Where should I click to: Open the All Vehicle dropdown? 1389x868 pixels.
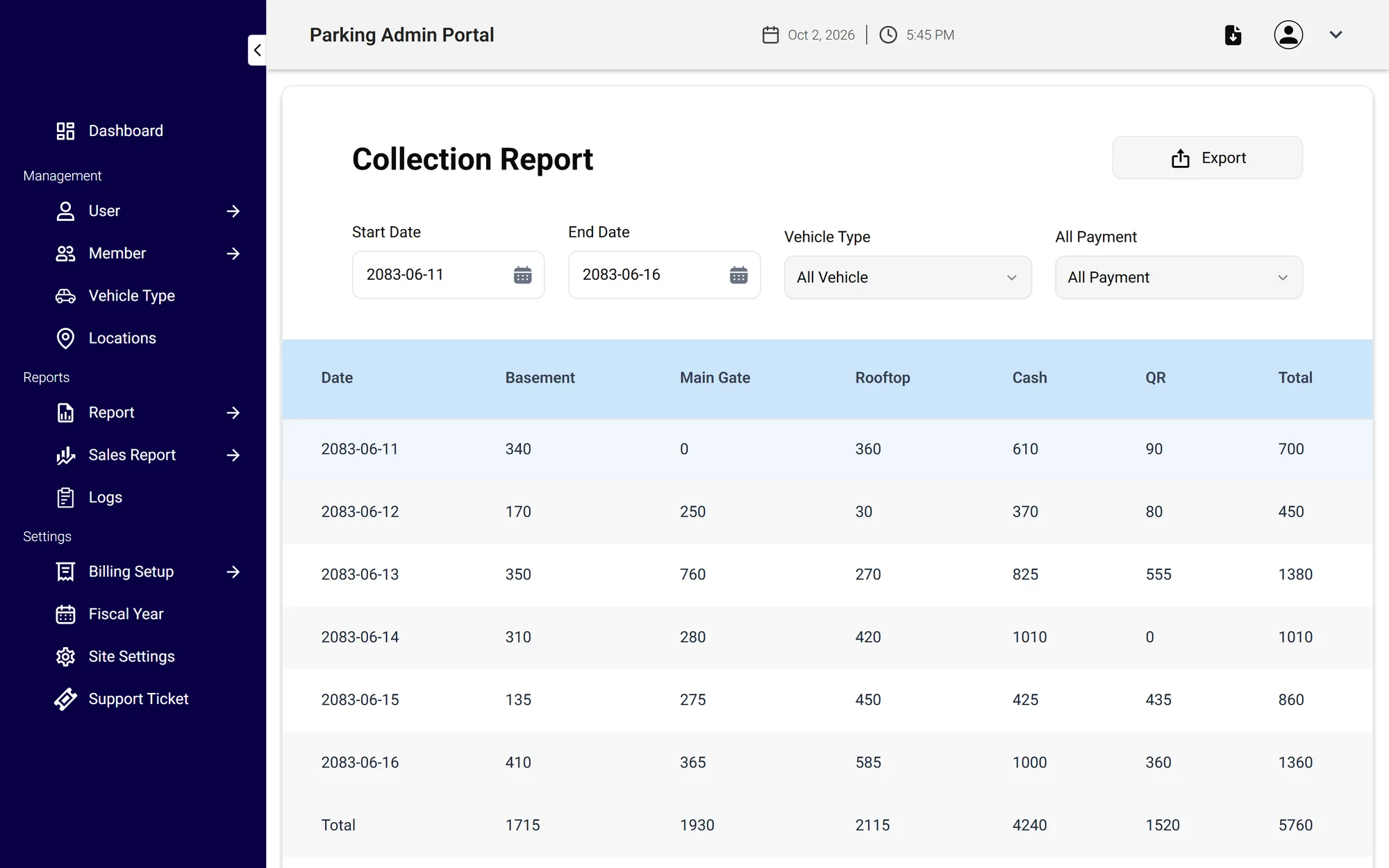click(x=908, y=278)
